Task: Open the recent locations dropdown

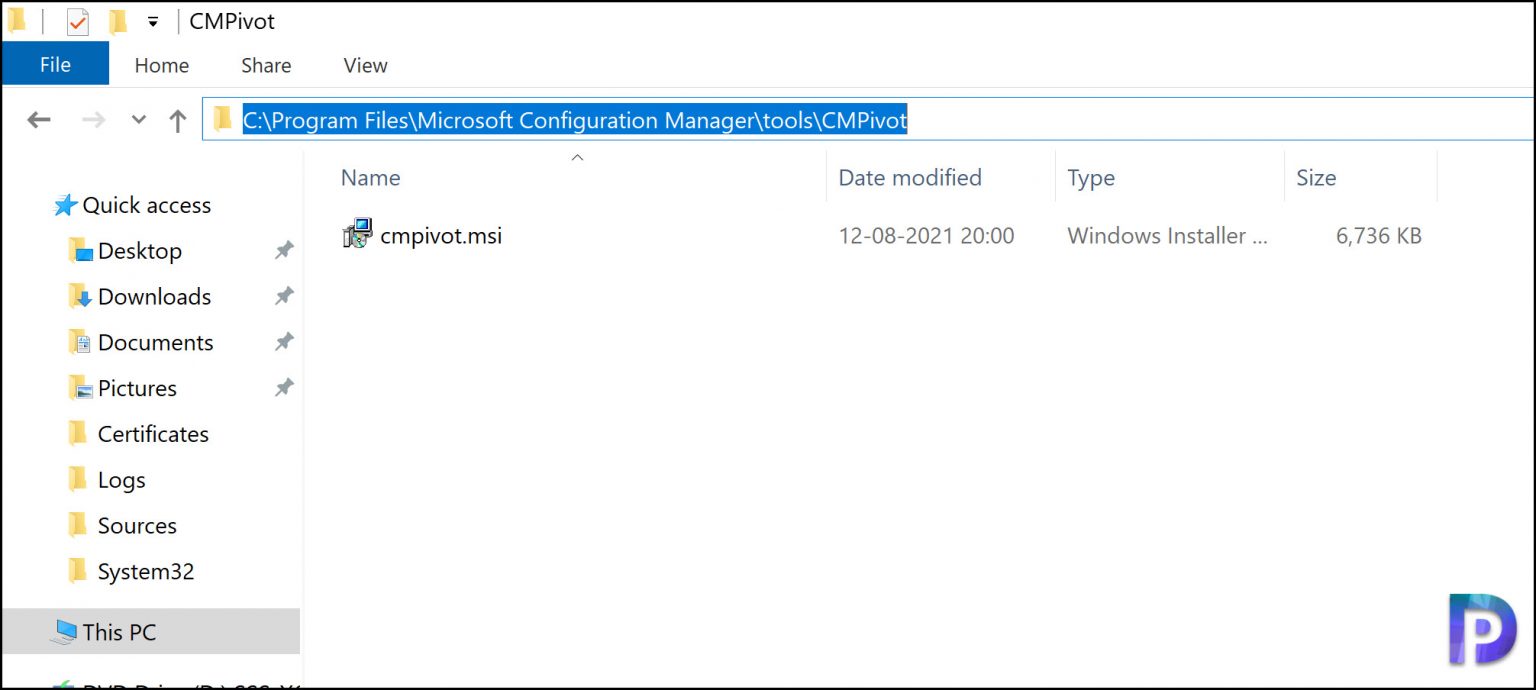Action: (139, 121)
